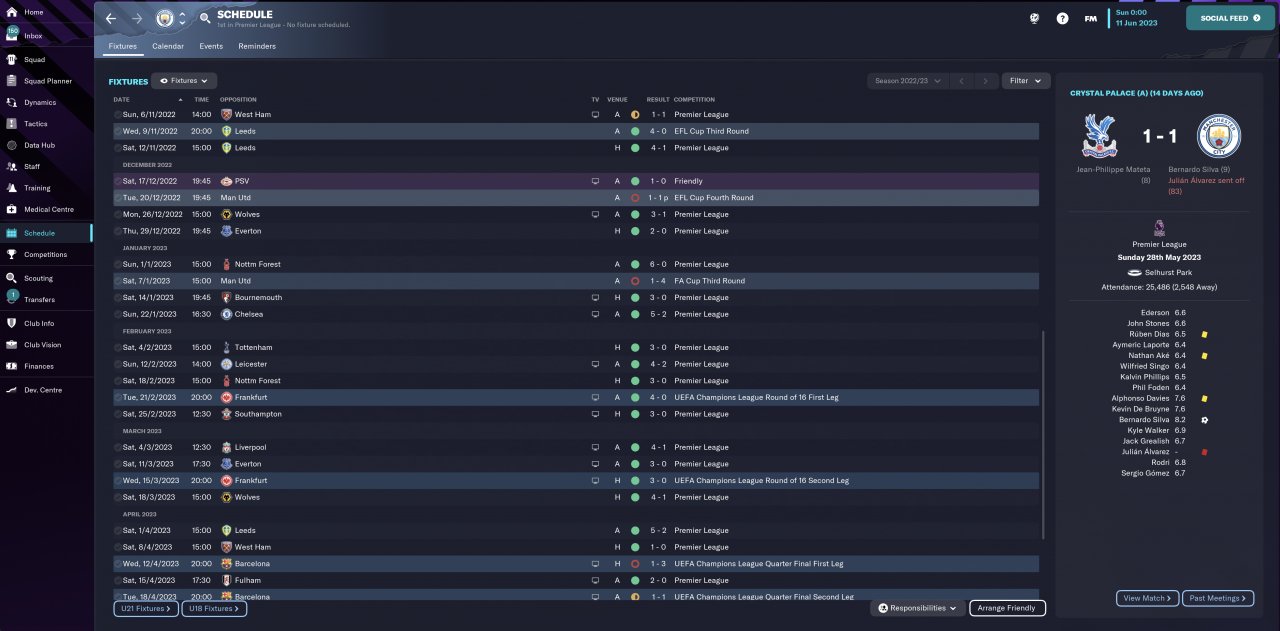This screenshot has height=631, width=1280.
Task: Open the Staff section
Action: point(45,166)
